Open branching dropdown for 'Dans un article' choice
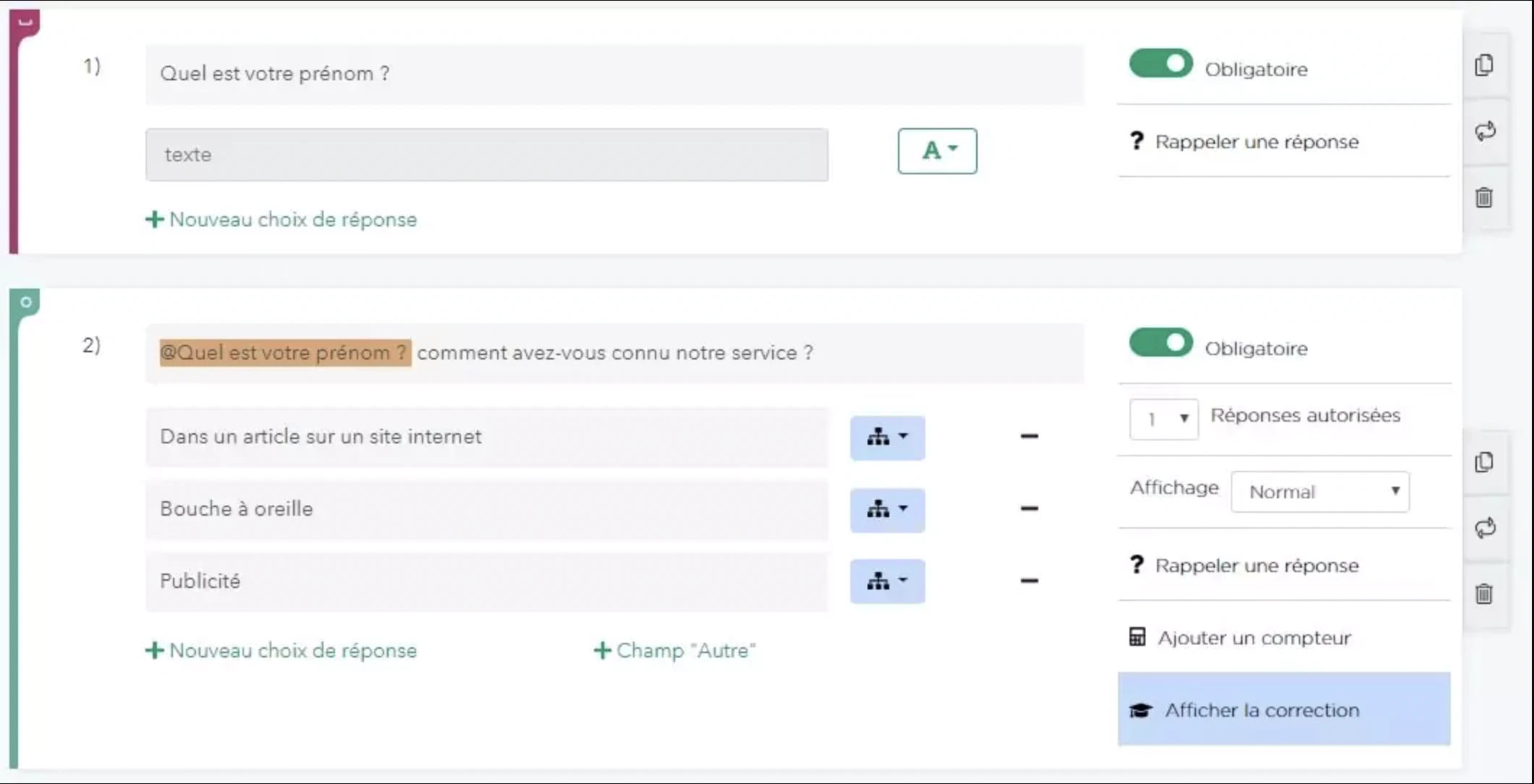Viewport: 1534px width, 784px height. [x=887, y=437]
